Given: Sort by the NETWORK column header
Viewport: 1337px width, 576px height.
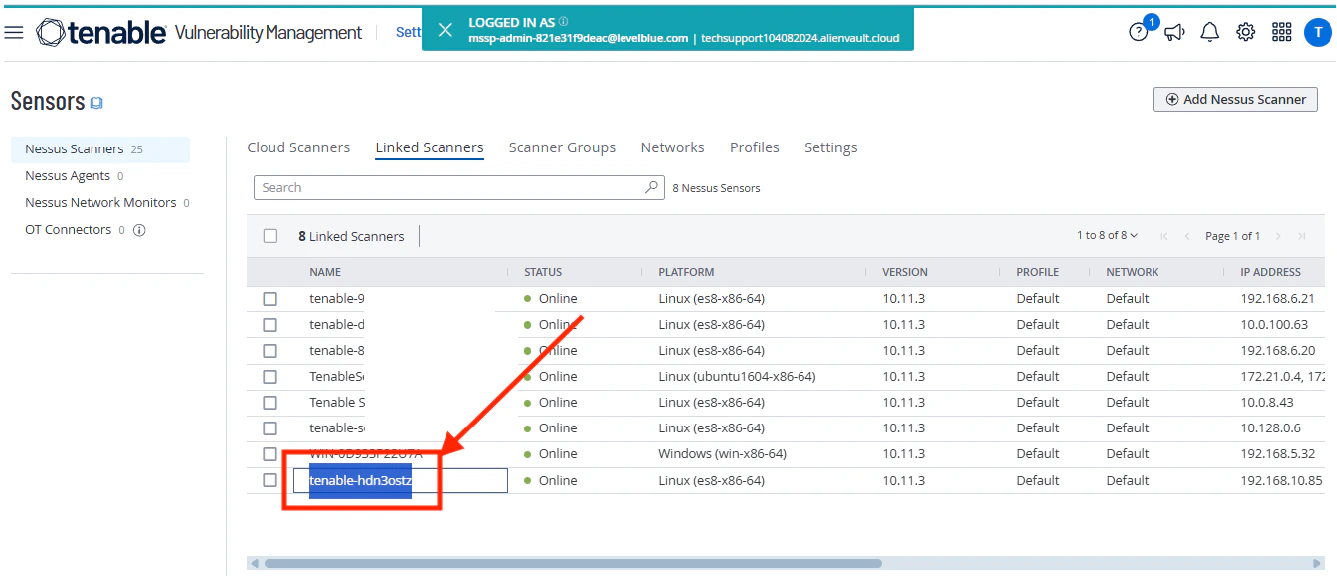Looking at the screenshot, I should pos(1132,272).
